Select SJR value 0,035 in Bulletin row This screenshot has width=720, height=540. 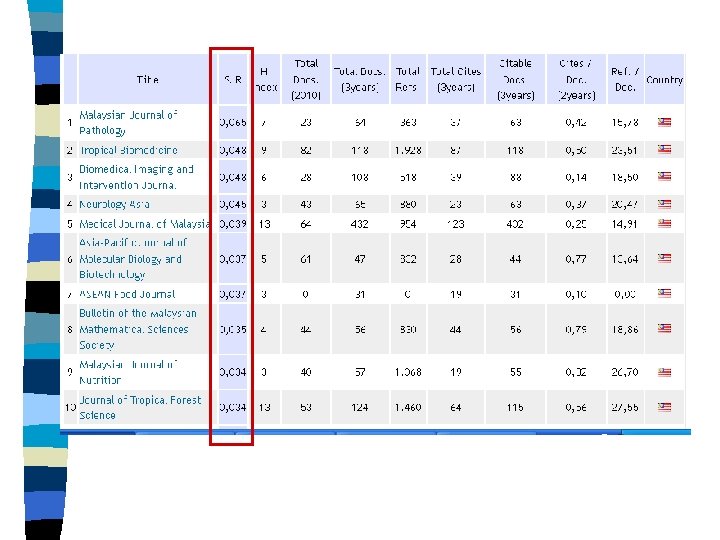point(233,329)
